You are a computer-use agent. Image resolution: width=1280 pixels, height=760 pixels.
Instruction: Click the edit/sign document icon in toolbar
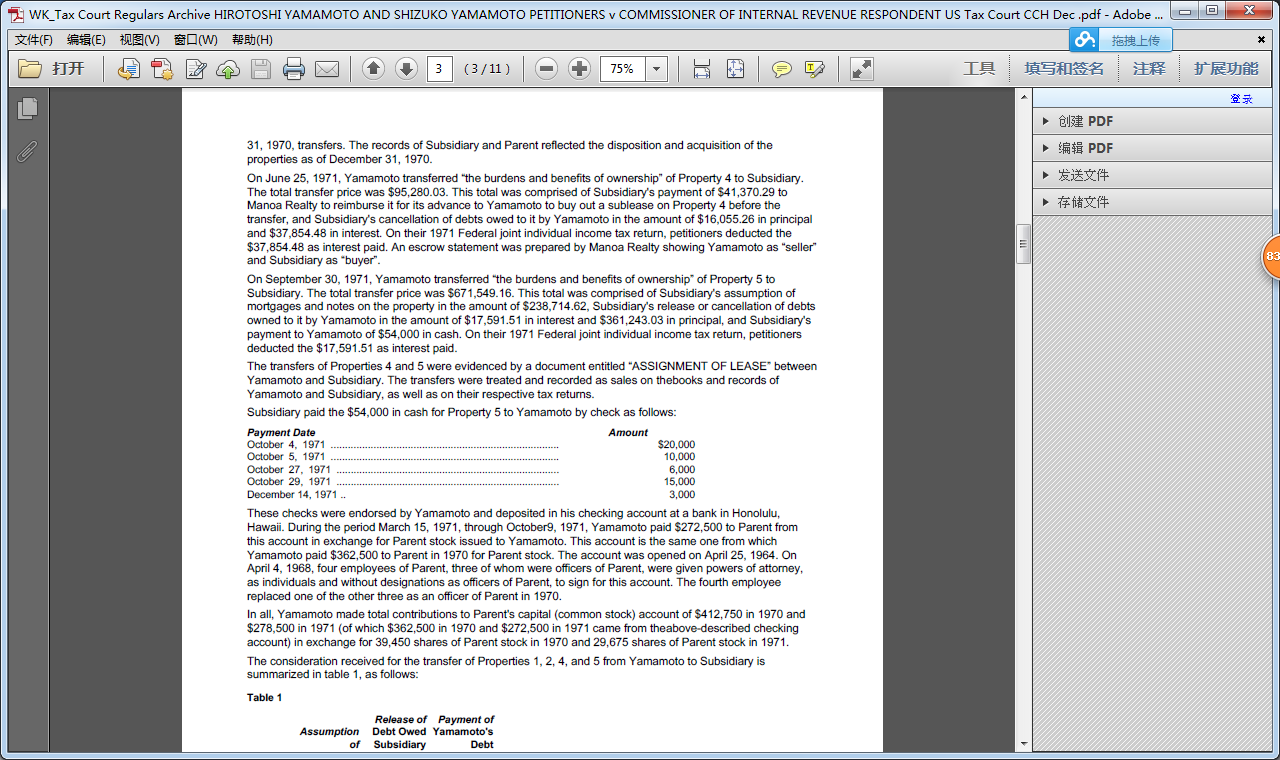click(196, 69)
